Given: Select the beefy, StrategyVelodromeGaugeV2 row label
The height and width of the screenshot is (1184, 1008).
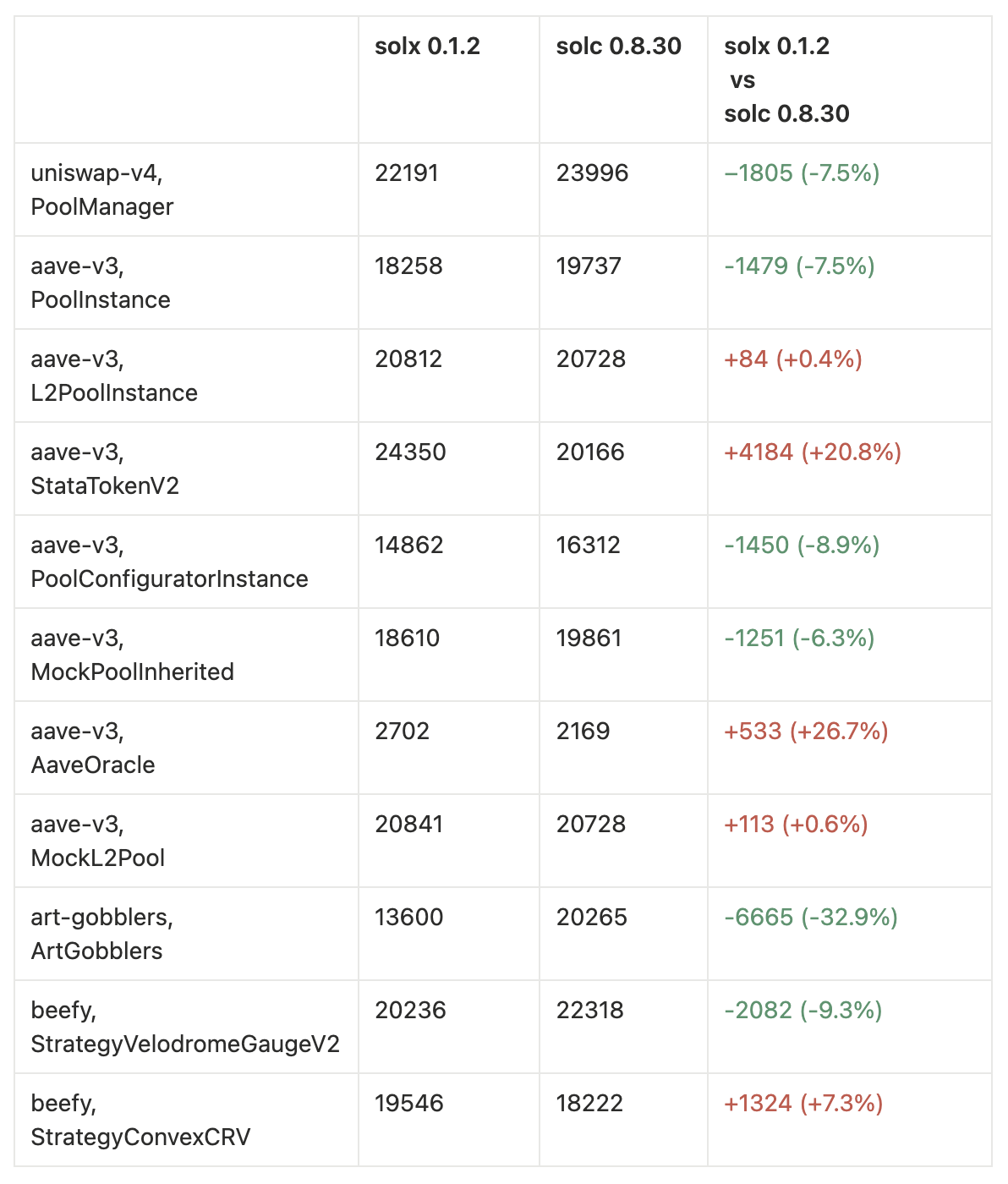Looking at the screenshot, I should point(184,1027).
